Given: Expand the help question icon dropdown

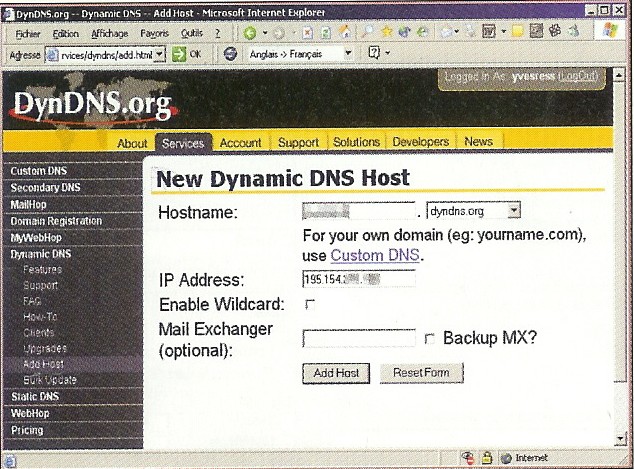Looking at the screenshot, I should click(388, 53).
